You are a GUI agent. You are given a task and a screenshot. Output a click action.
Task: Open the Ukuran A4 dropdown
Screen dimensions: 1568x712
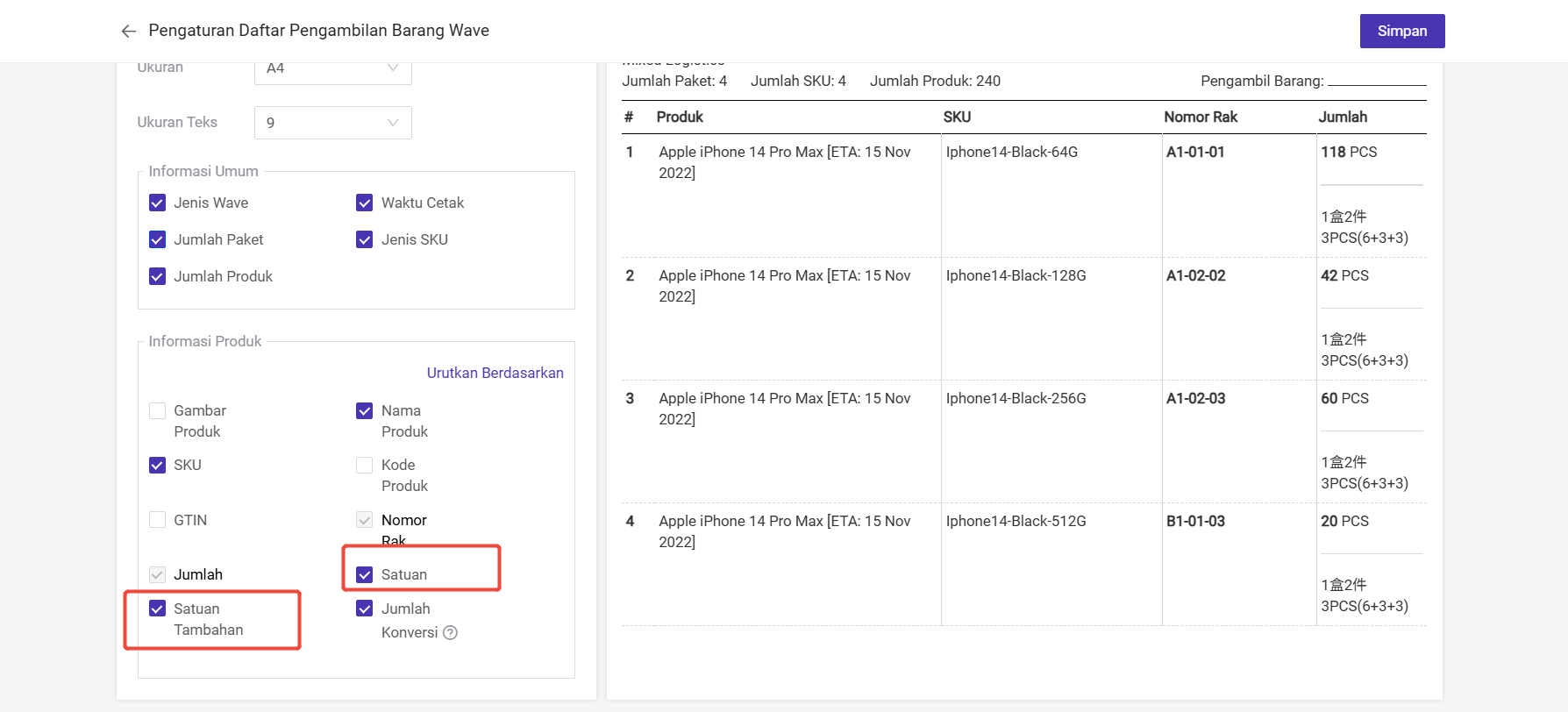(333, 68)
